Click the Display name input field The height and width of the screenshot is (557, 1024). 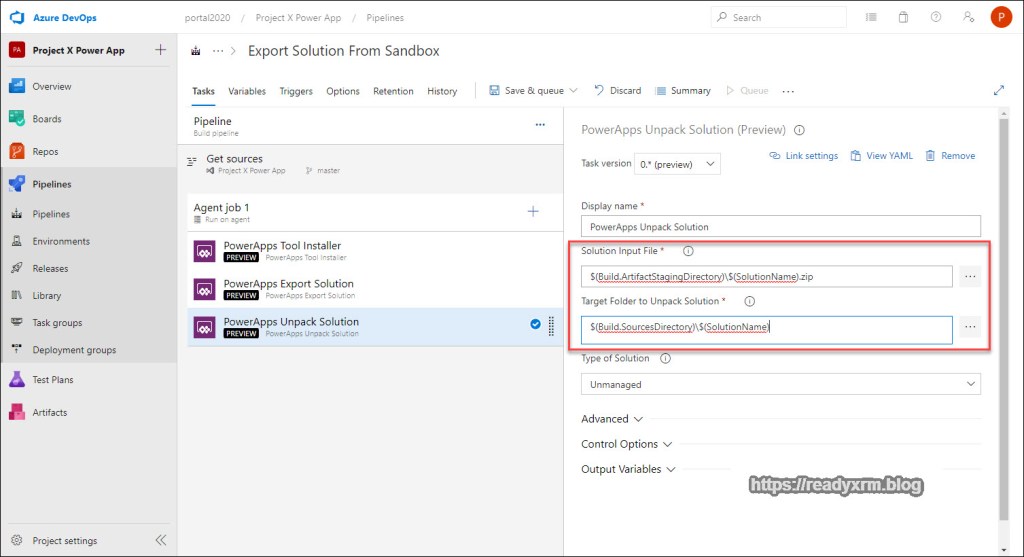tap(780, 227)
